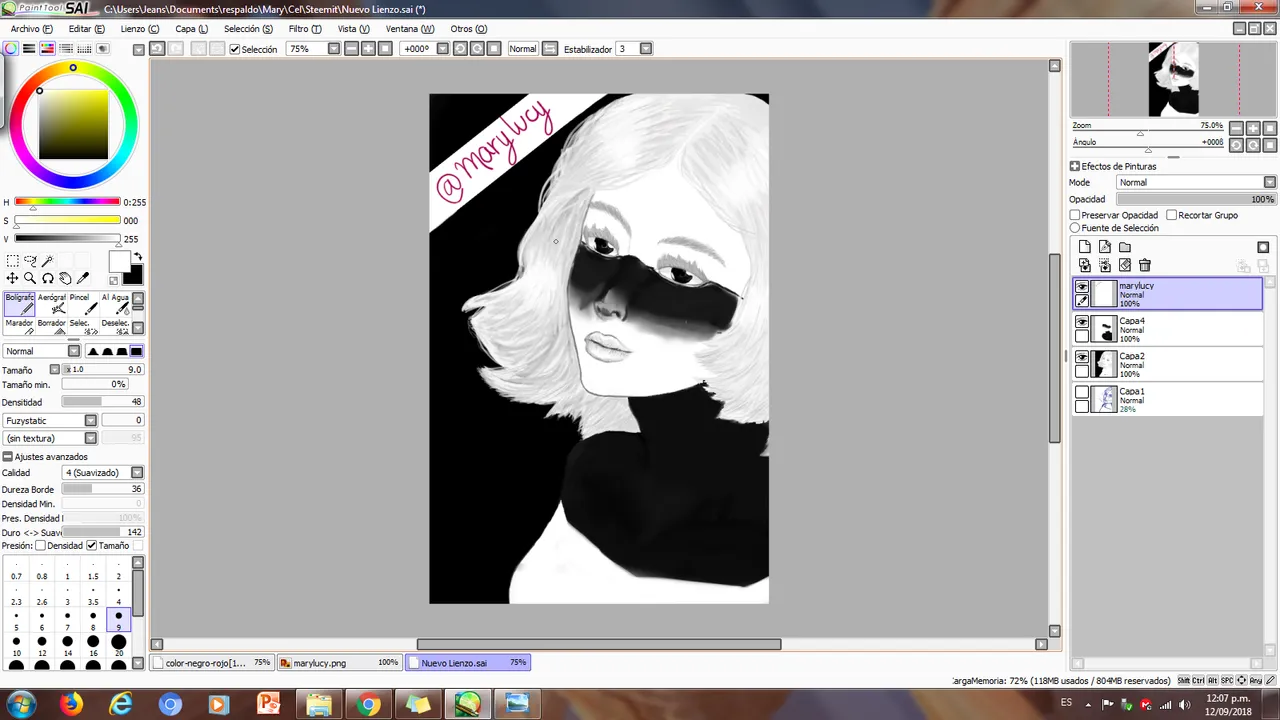Viewport: 1280px width, 720px height.
Task: Open the Archivo menu
Action: click(32, 29)
